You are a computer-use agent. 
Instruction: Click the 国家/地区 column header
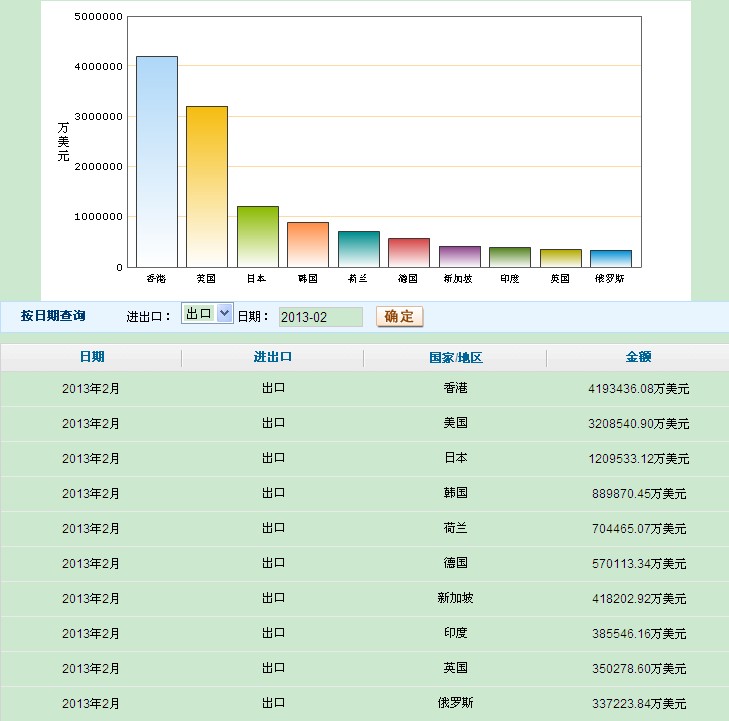pyautogui.click(x=456, y=357)
